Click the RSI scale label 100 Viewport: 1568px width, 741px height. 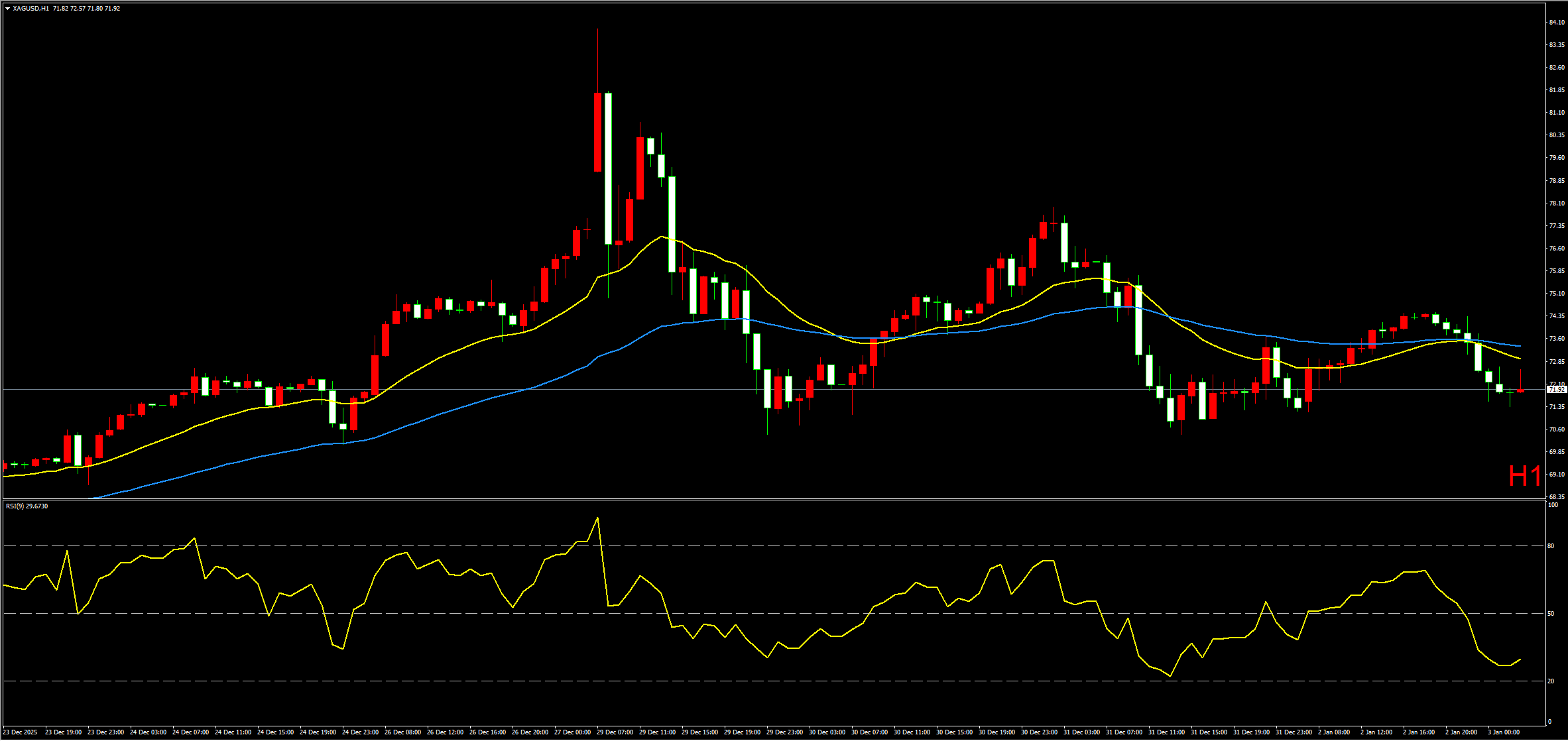pyautogui.click(x=1552, y=505)
